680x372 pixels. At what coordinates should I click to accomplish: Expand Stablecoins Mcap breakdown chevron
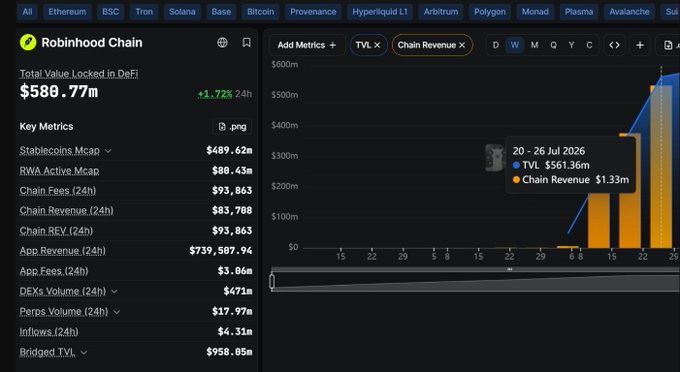tap(108, 151)
